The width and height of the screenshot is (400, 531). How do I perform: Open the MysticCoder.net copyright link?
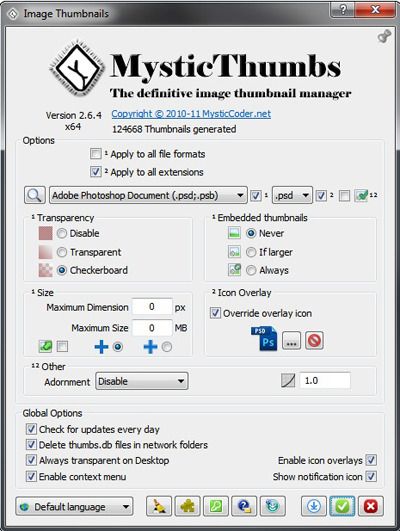[191, 113]
